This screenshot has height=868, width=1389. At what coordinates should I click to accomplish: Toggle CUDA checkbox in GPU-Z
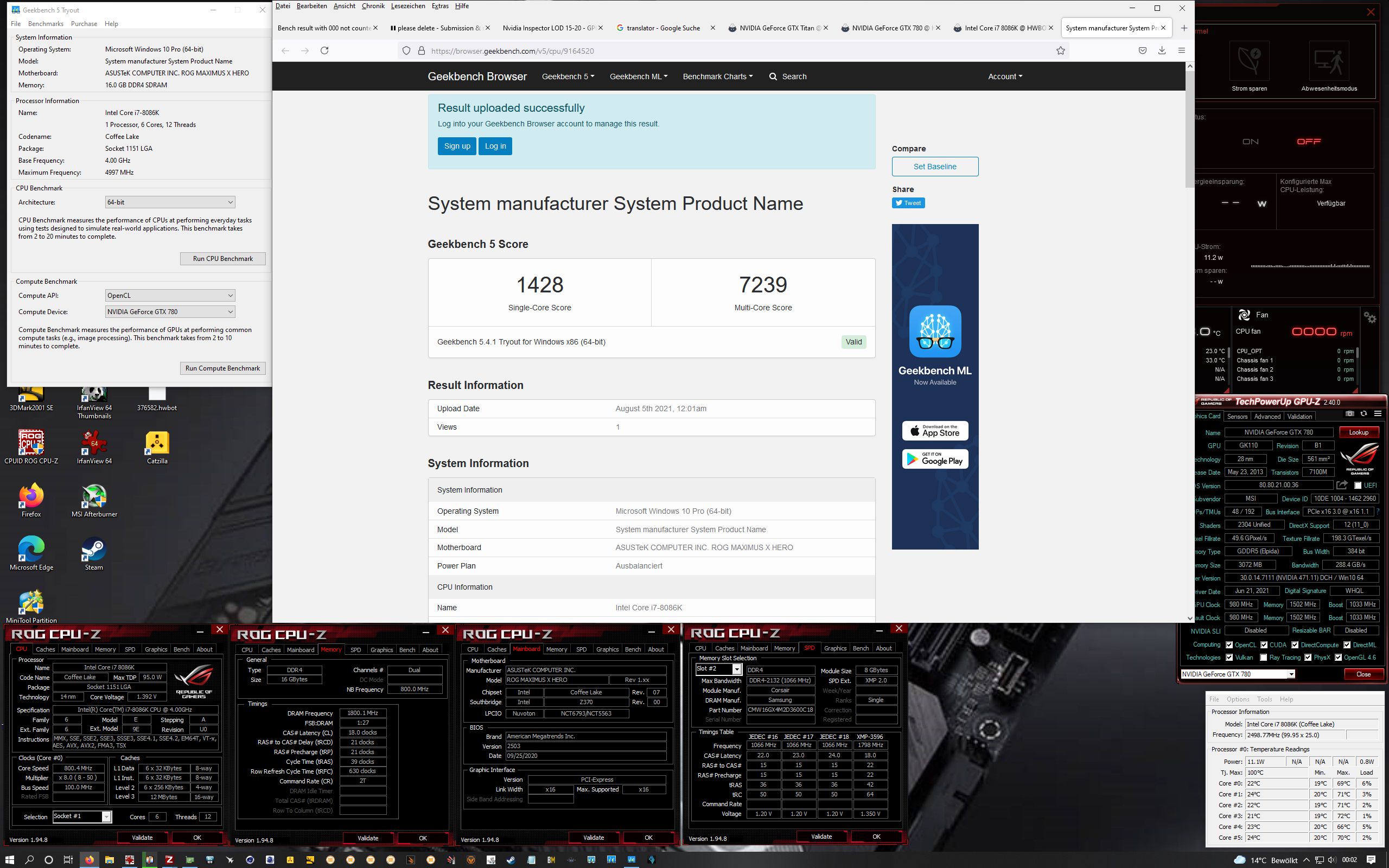(1264, 644)
